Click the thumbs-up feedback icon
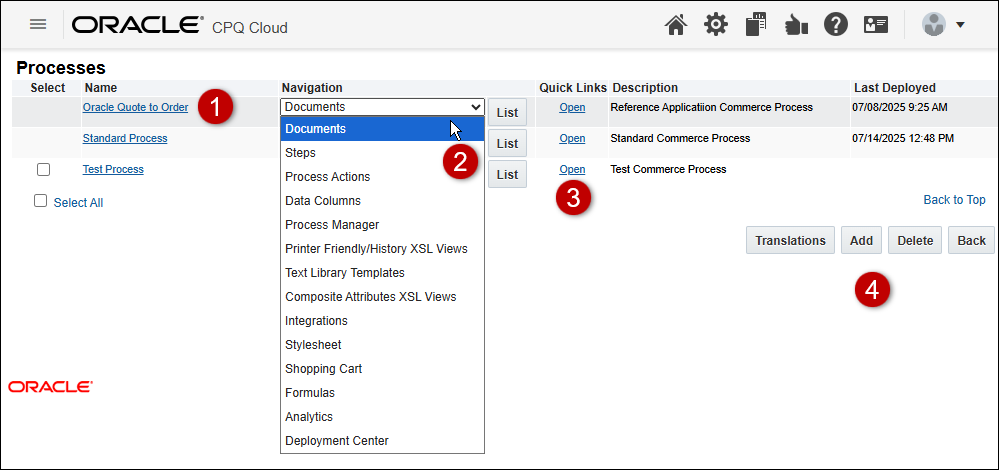This screenshot has width=999, height=470. pos(796,25)
